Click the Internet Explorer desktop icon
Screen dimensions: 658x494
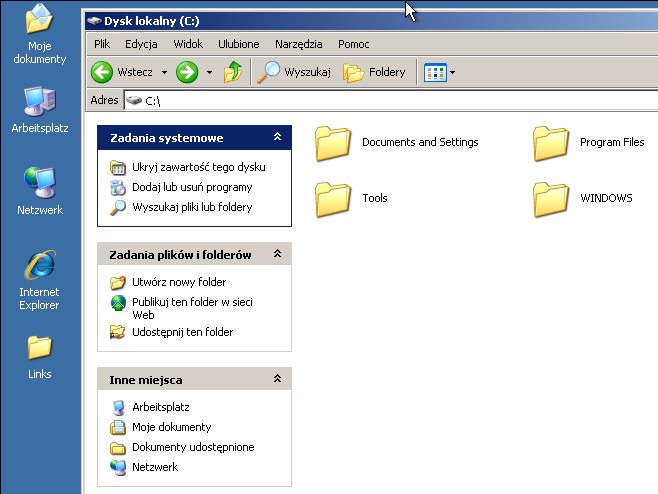pos(39,266)
